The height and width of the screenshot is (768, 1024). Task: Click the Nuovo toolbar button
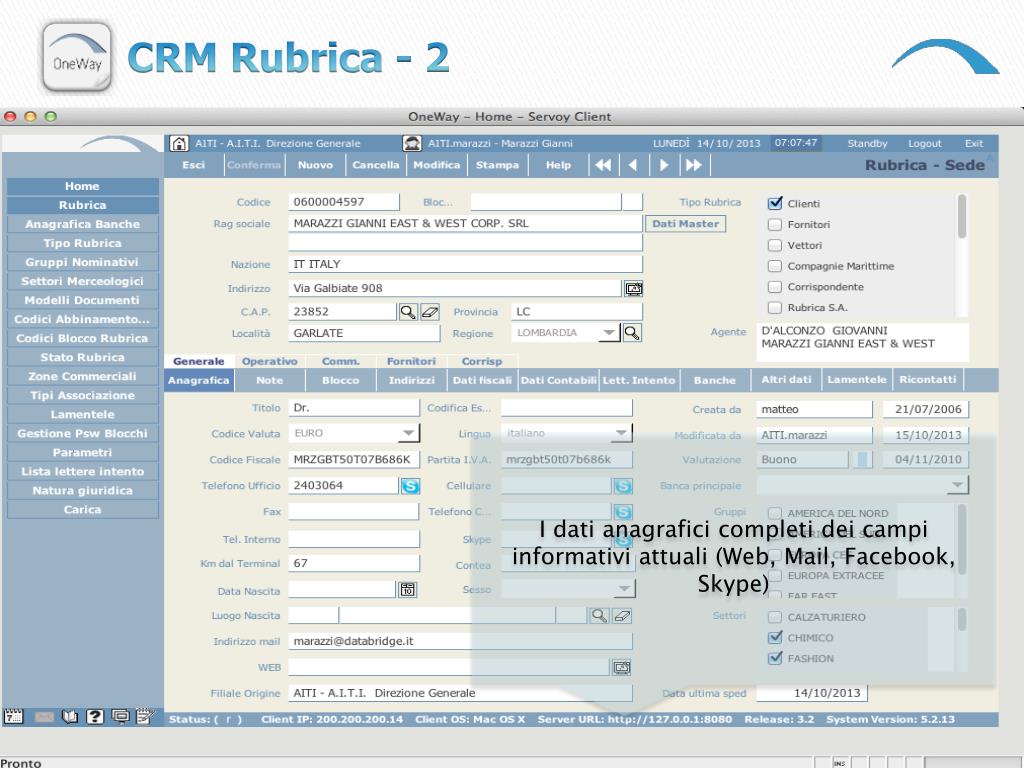point(315,165)
